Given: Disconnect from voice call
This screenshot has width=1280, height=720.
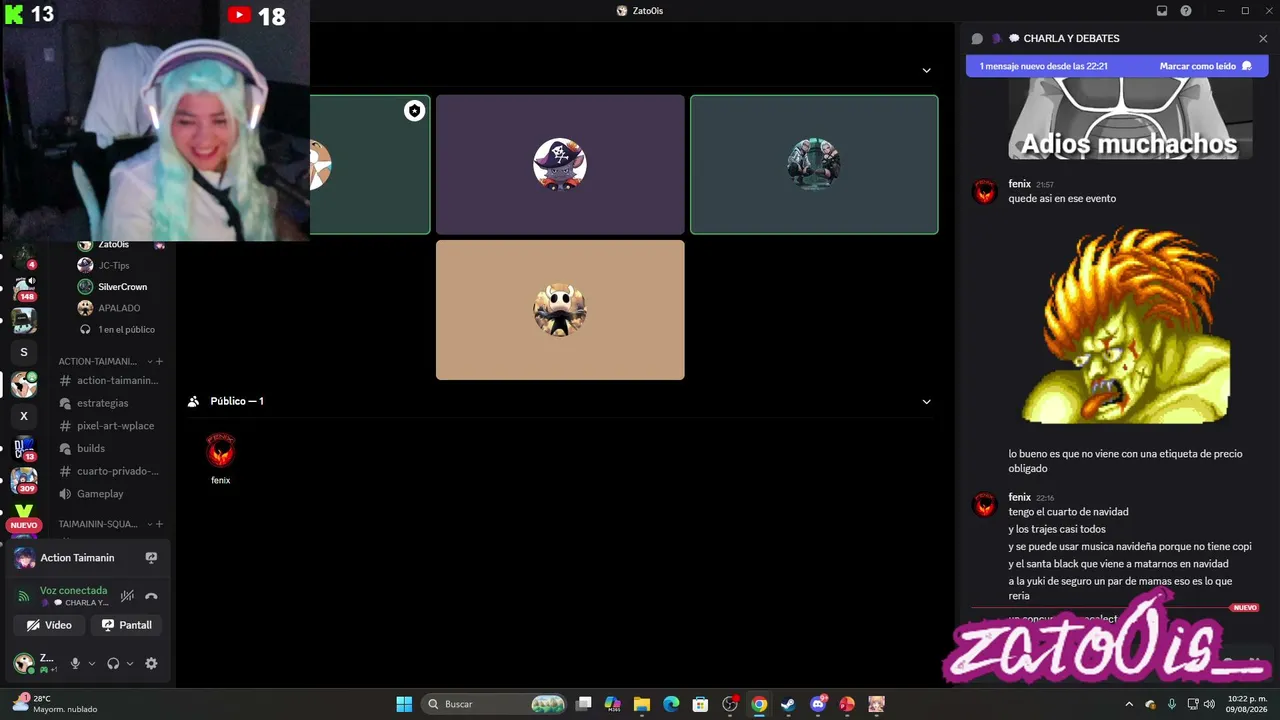Looking at the screenshot, I should tap(151, 596).
